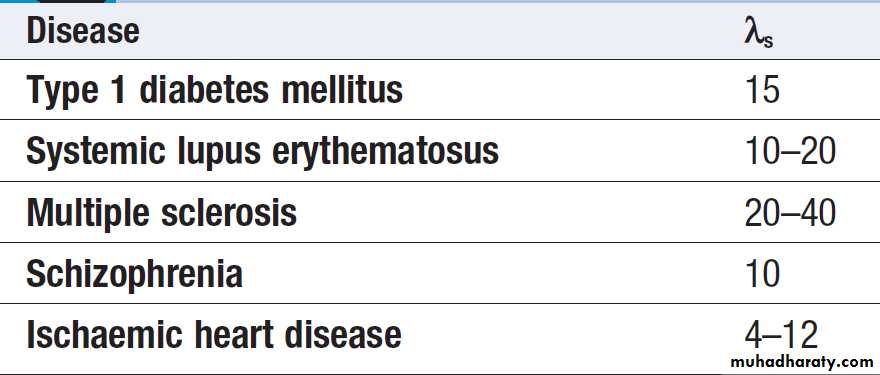Select the Schizophrenia row label
Screen dimensions: 880x375
(x=134, y=275)
